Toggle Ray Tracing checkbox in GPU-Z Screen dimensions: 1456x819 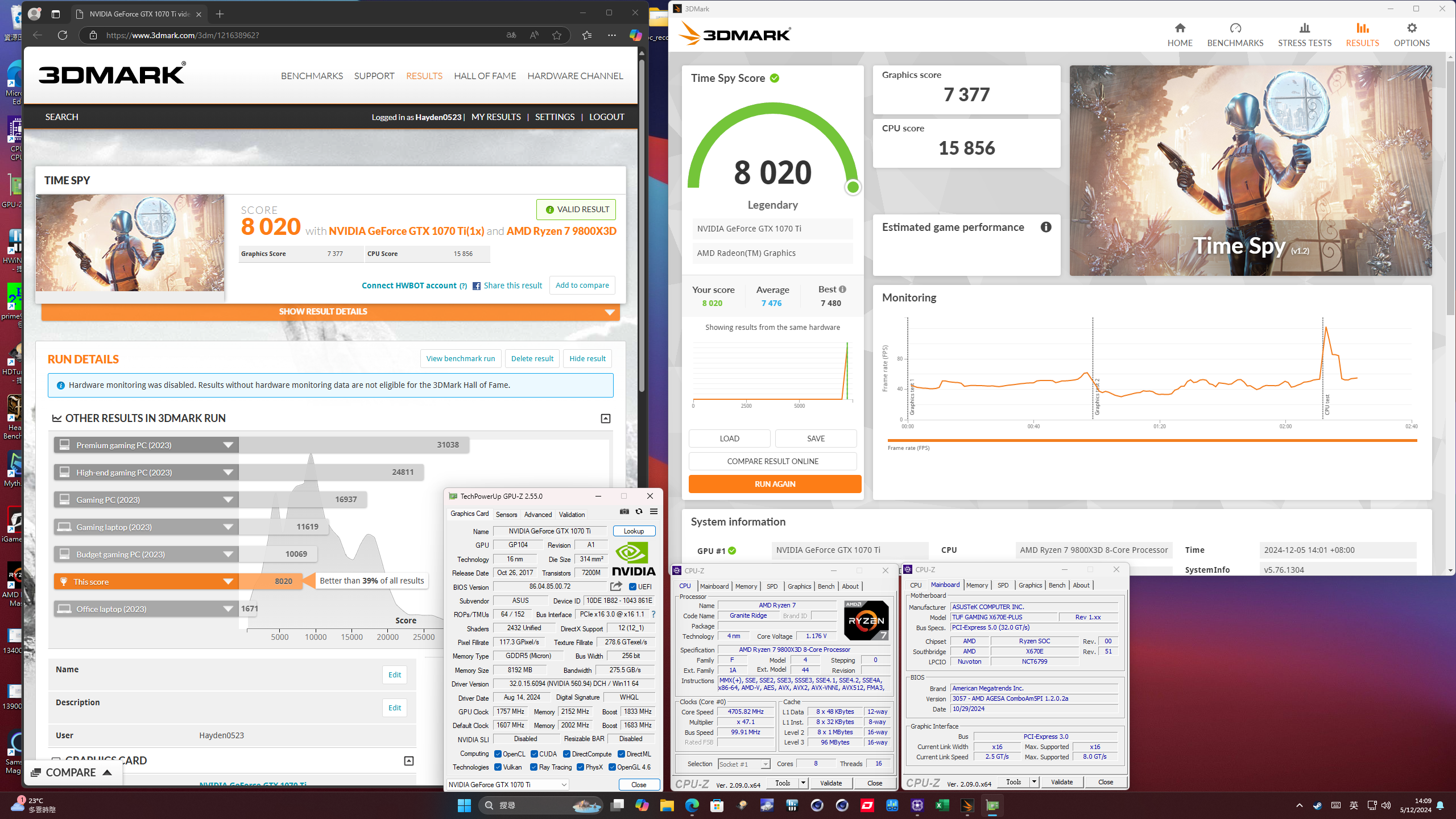coord(533,767)
